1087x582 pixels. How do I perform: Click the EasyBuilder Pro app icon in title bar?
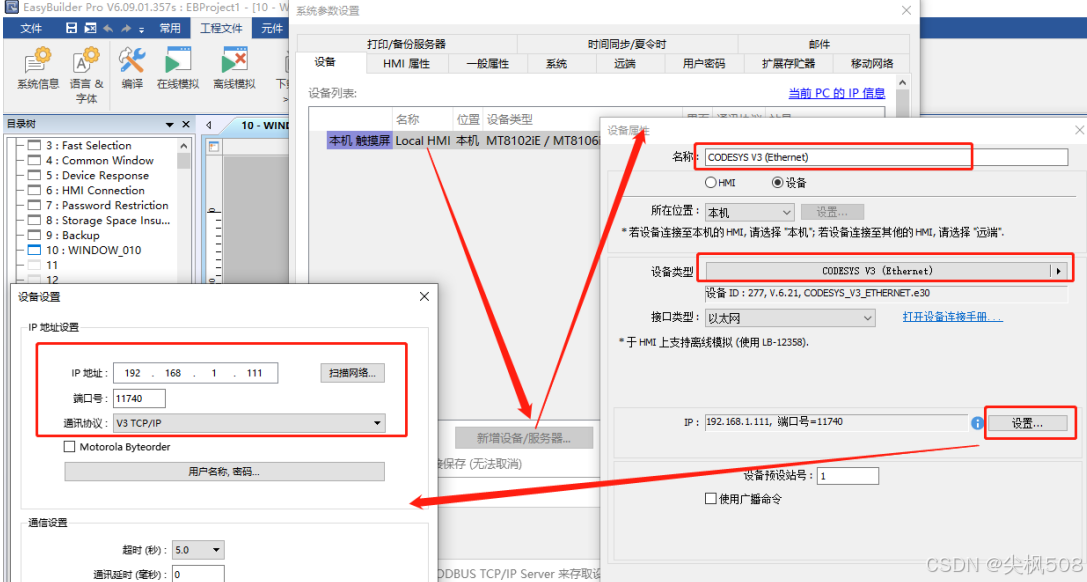click(11, 7)
